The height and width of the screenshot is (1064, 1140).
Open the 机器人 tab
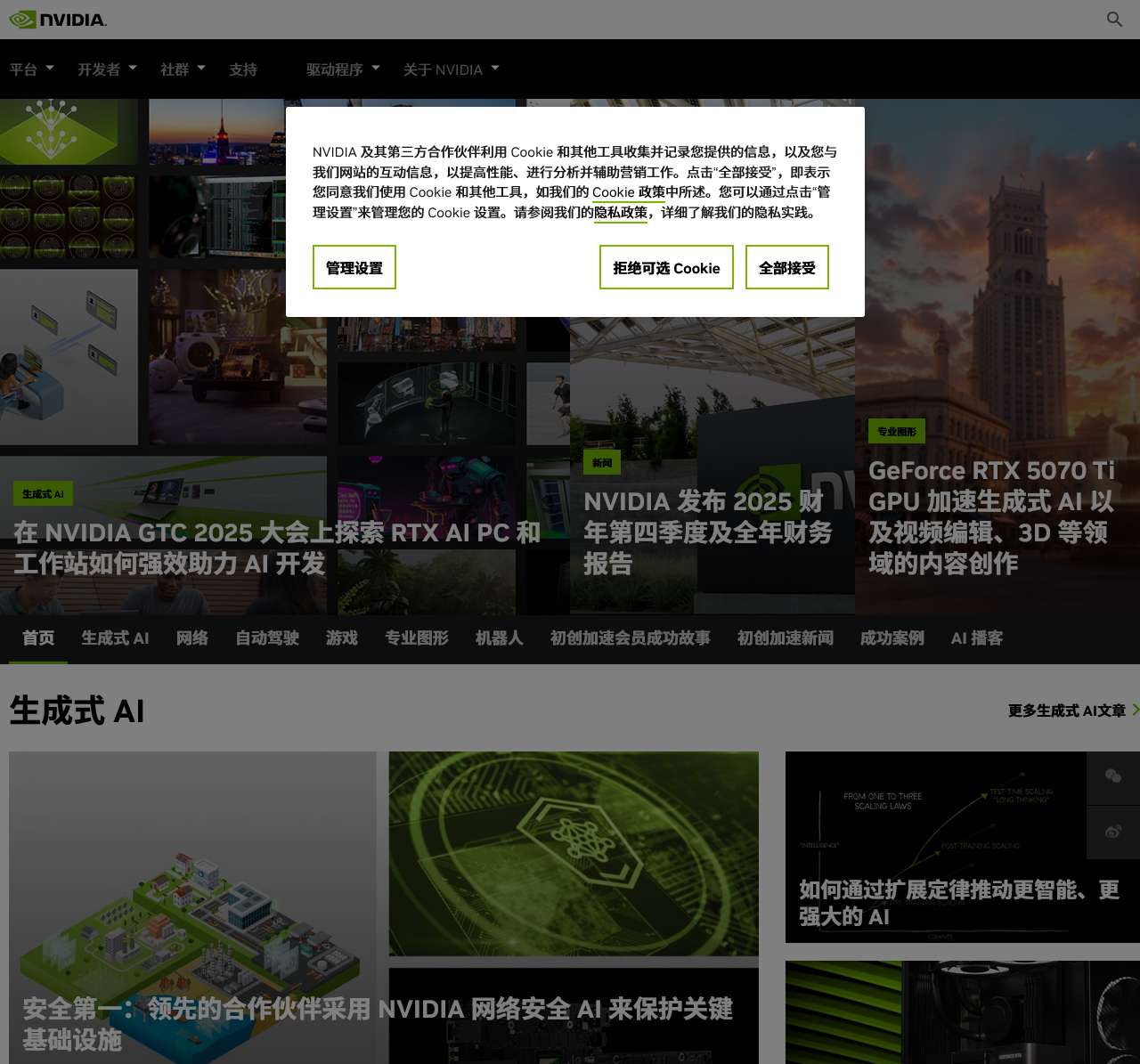tap(500, 638)
